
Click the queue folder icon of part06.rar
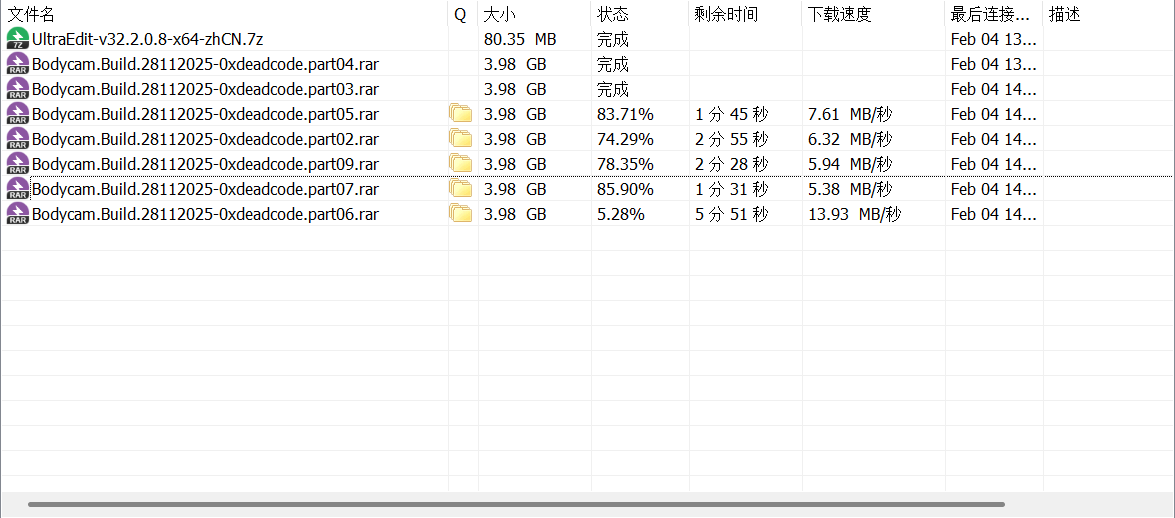click(461, 214)
